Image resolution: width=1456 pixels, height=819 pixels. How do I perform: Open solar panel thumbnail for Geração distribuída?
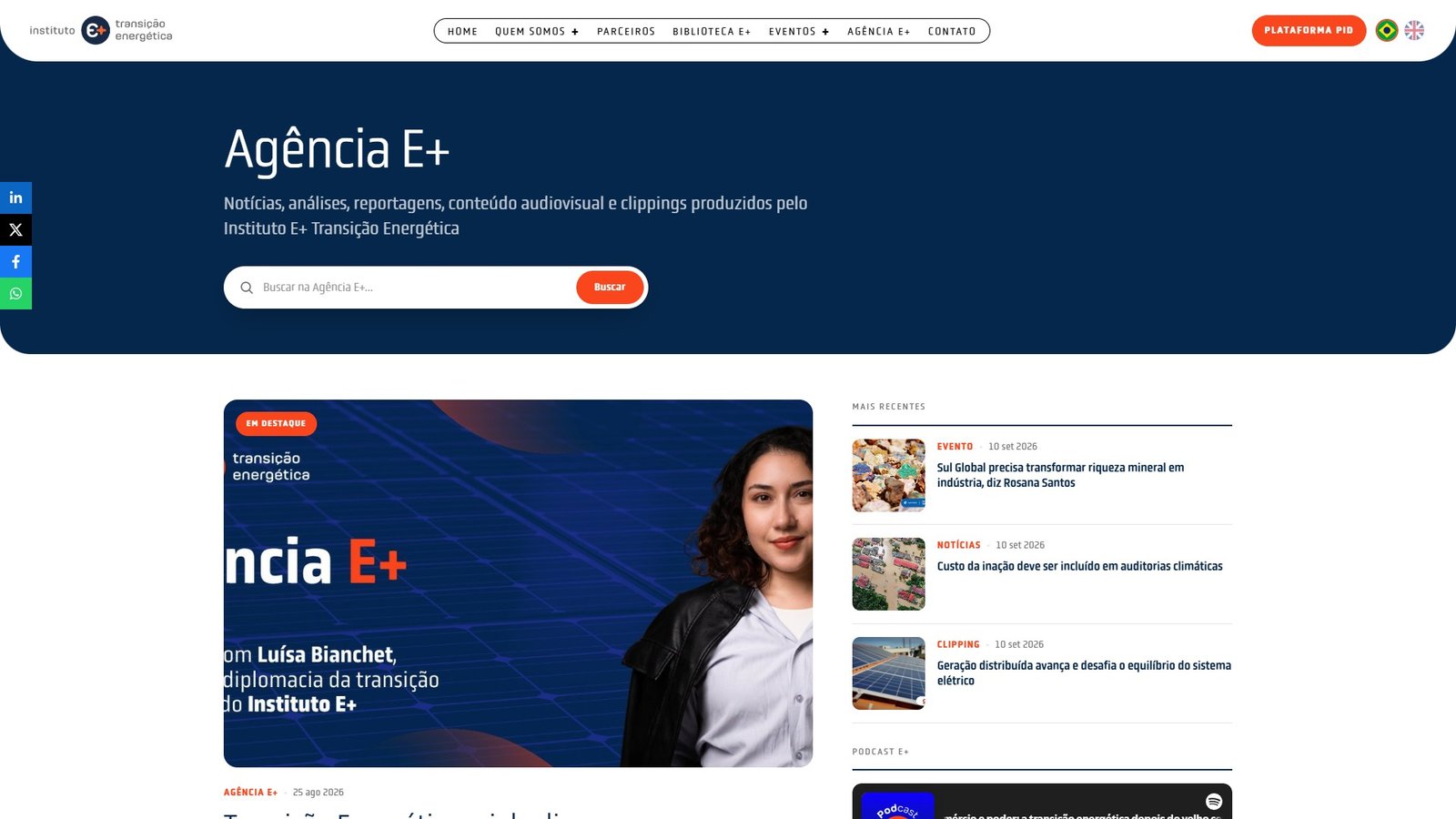coord(888,673)
